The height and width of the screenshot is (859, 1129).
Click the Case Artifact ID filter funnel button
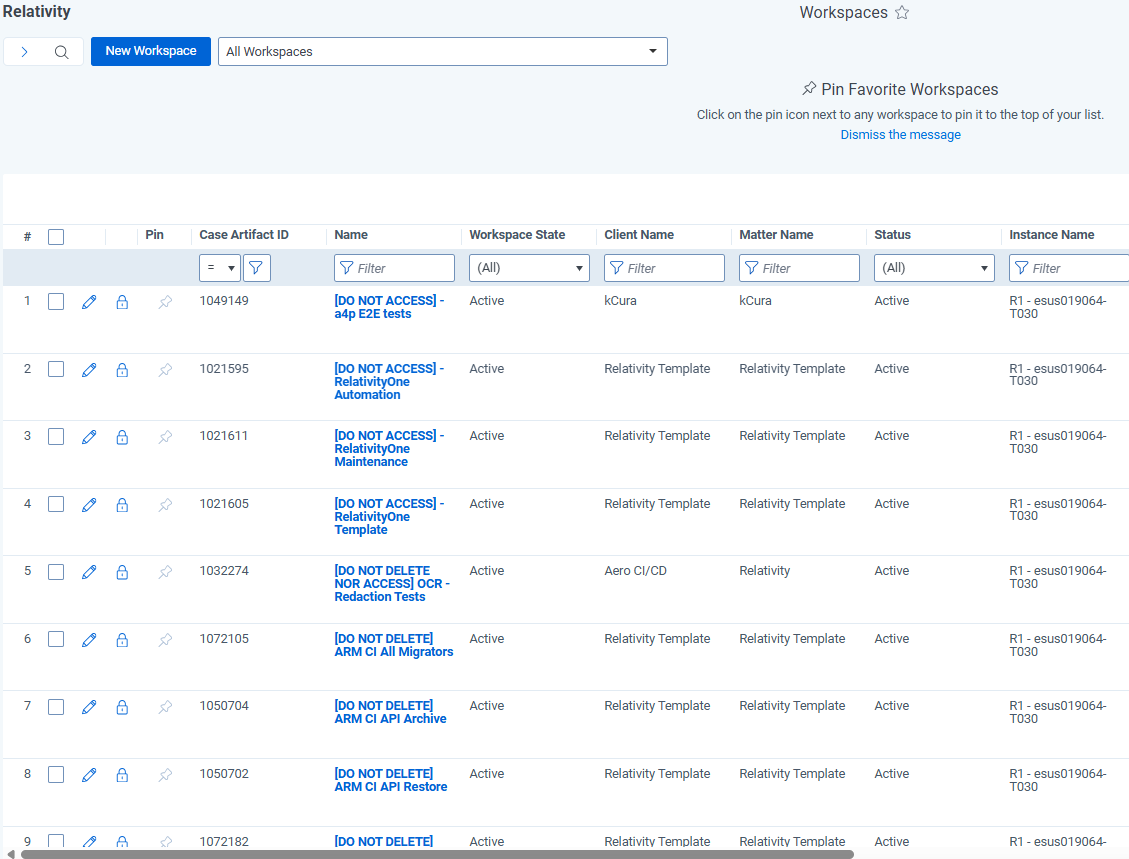pyautogui.click(x=256, y=268)
